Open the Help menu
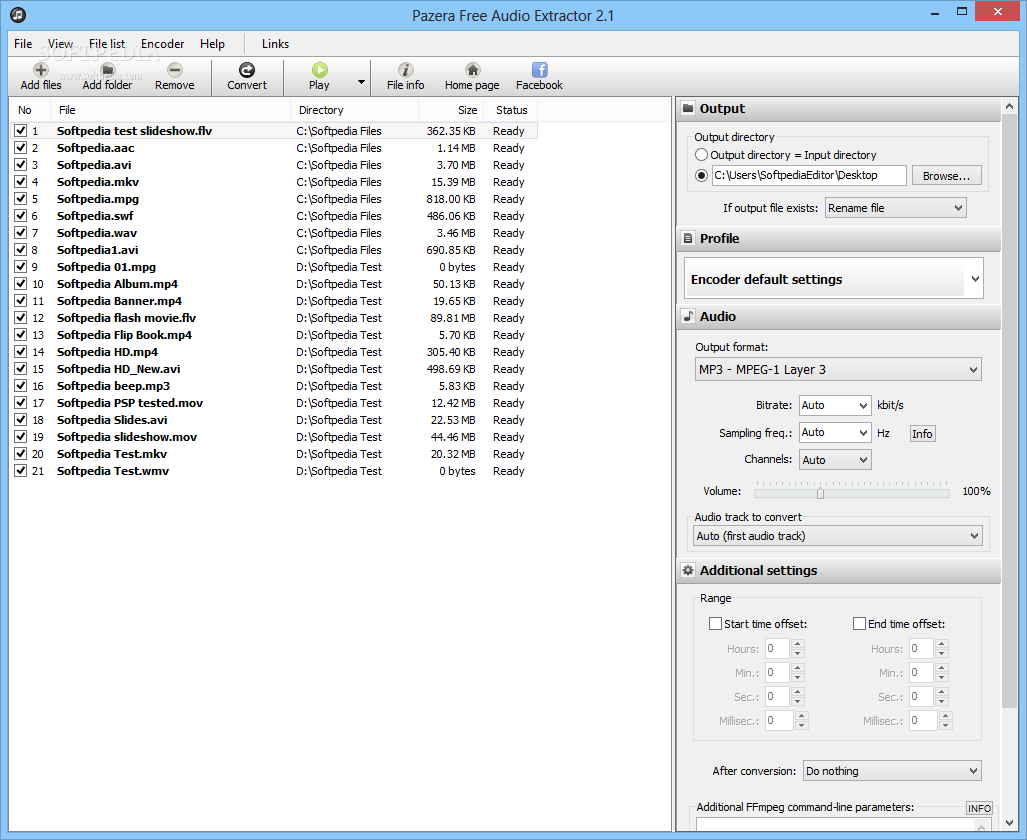 (212, 44)
